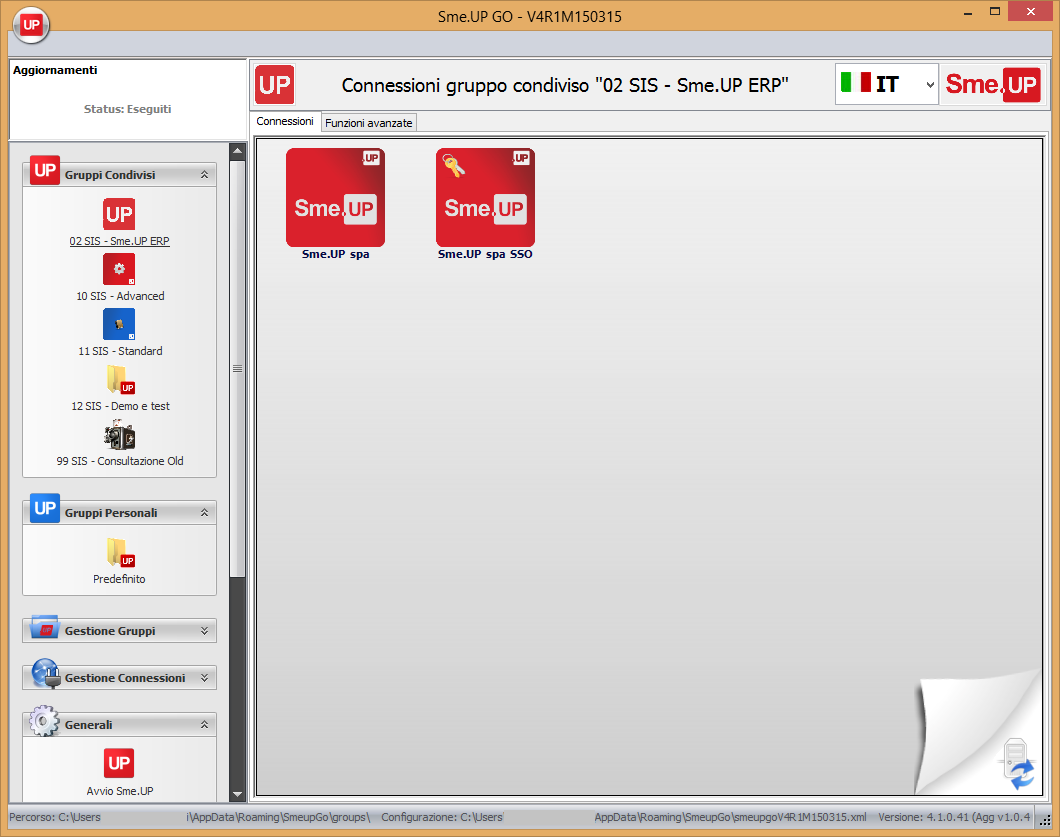Expand the Gestione Gruppi section
Image resolution: width=1060 pixels, height=837 pixels.
pyautogui.click(x=204, y=631)
